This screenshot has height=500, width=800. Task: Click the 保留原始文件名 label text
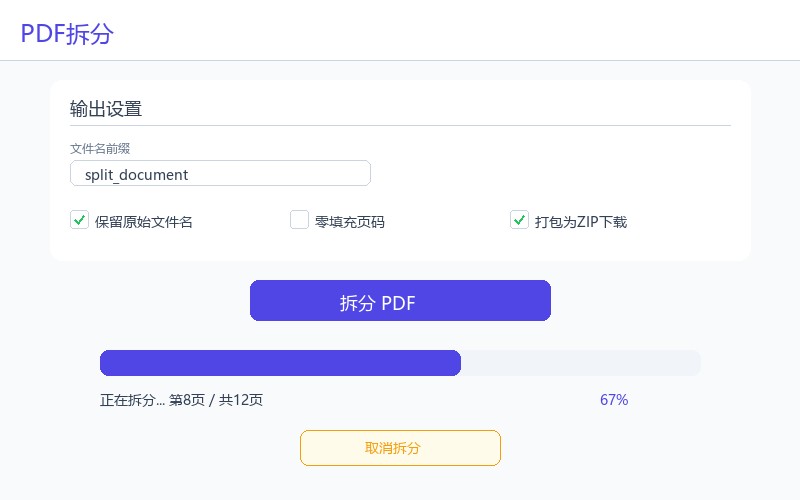click(x=143, y=222)
